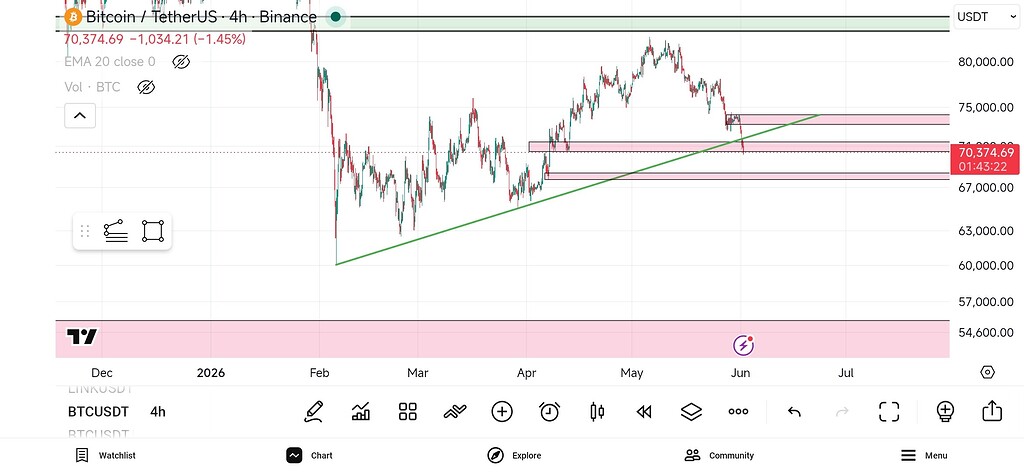1024x472 pixels.
Task: Click the 80,000.00 price axis label
Action: coord(986,62)
